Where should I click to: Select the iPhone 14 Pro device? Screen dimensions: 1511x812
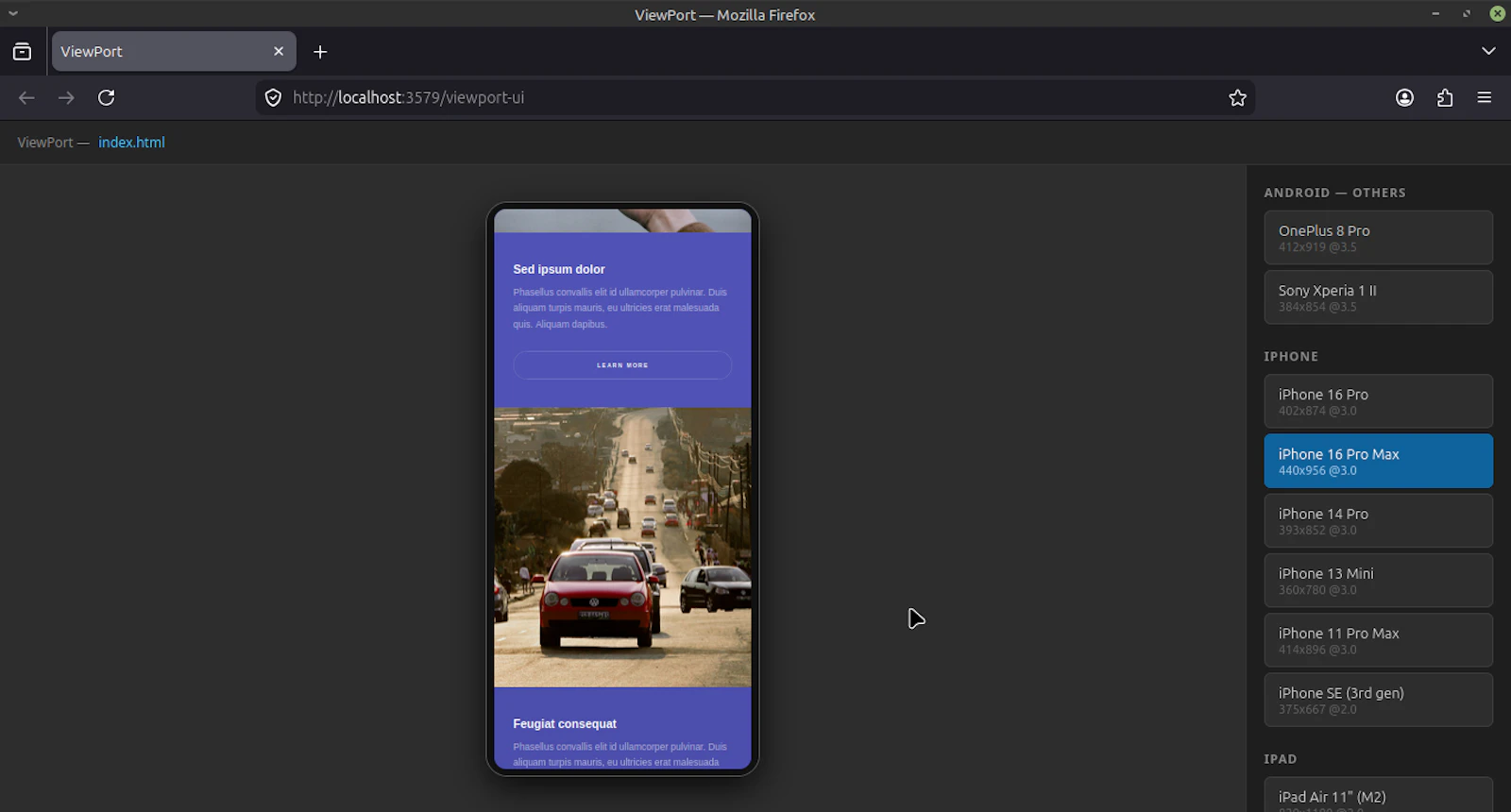tap(1378, 520)
